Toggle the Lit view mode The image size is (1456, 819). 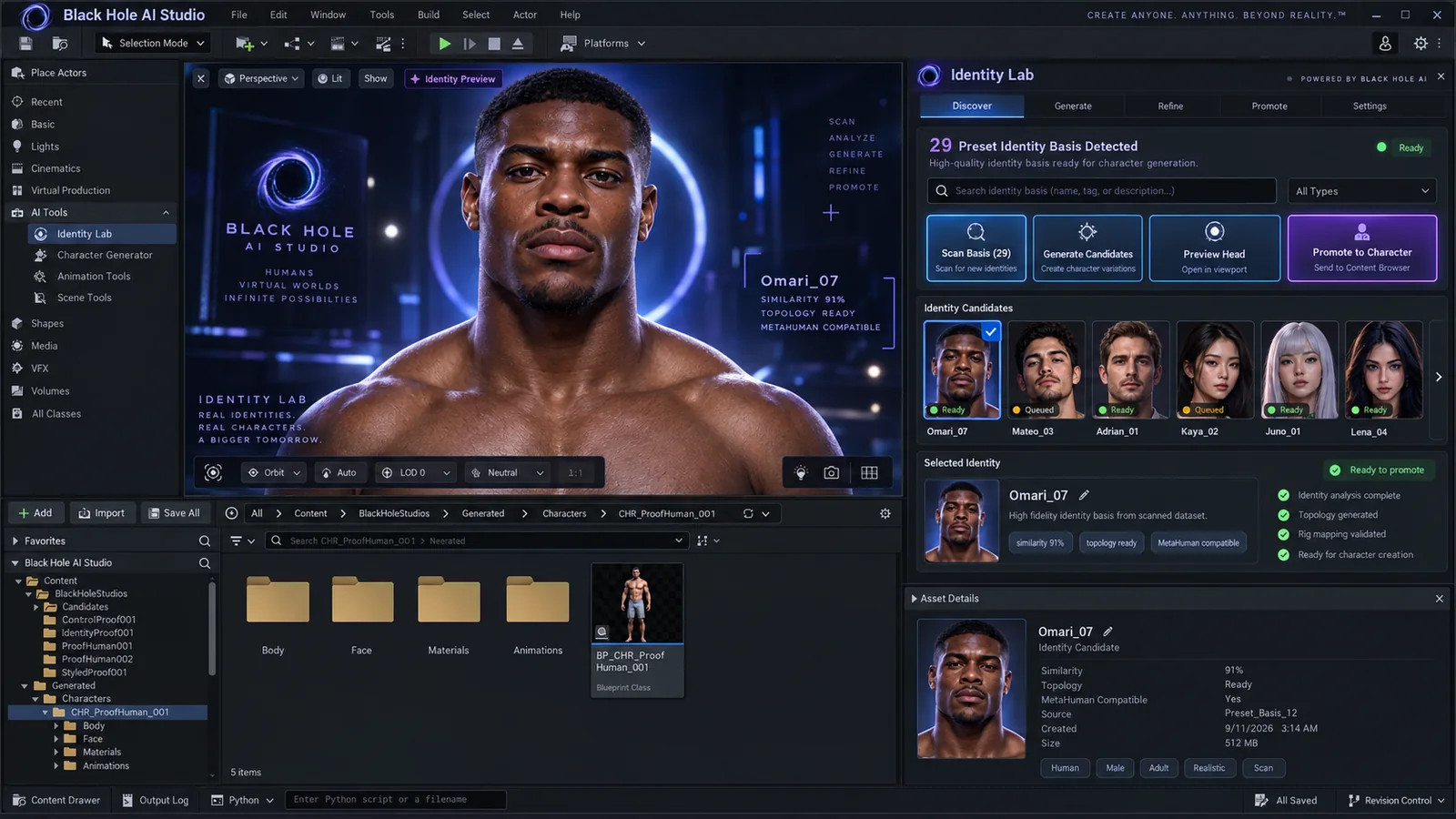pos(329,79)
